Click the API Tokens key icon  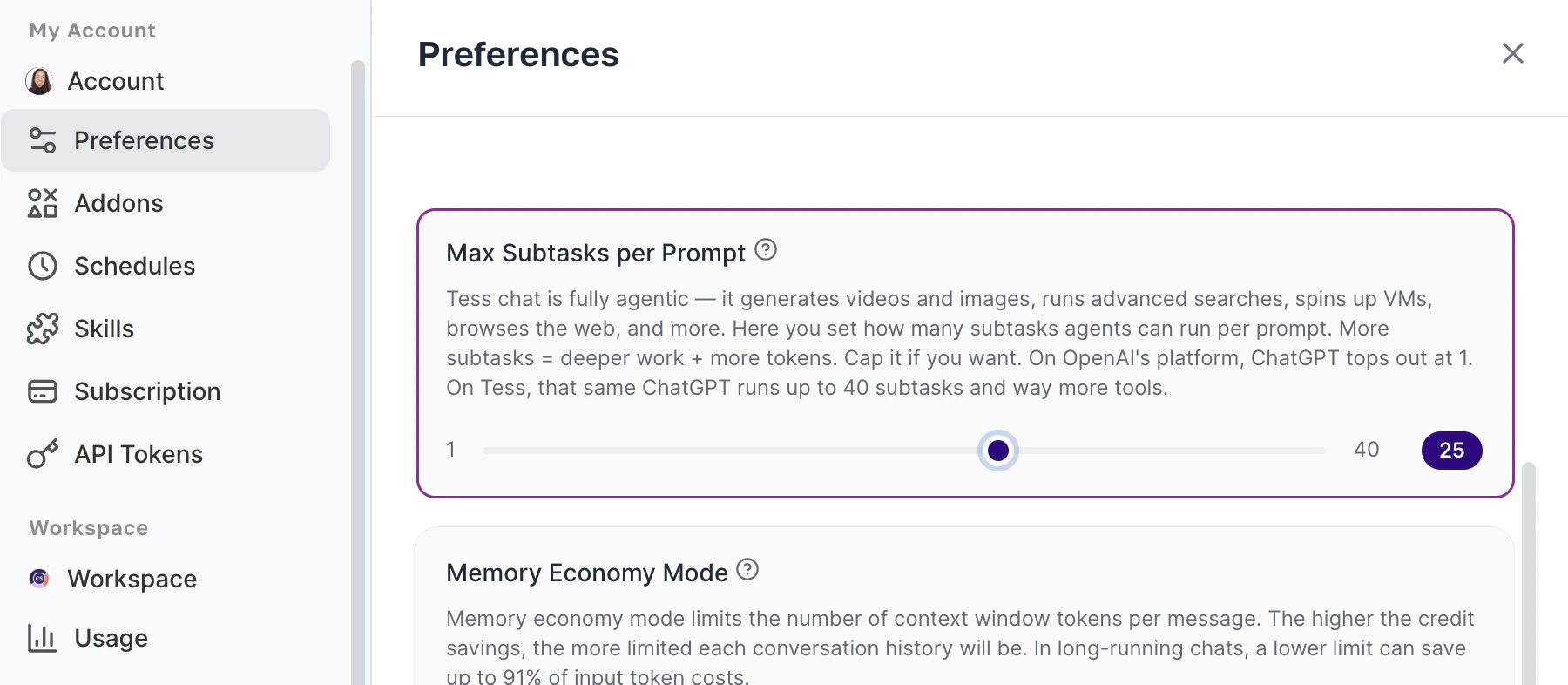[x=43, y=454]
